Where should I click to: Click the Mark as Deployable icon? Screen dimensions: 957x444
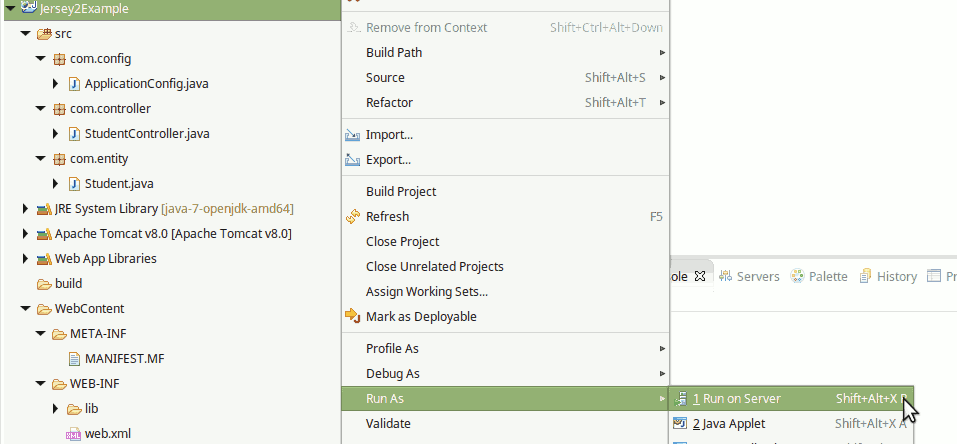352,316
